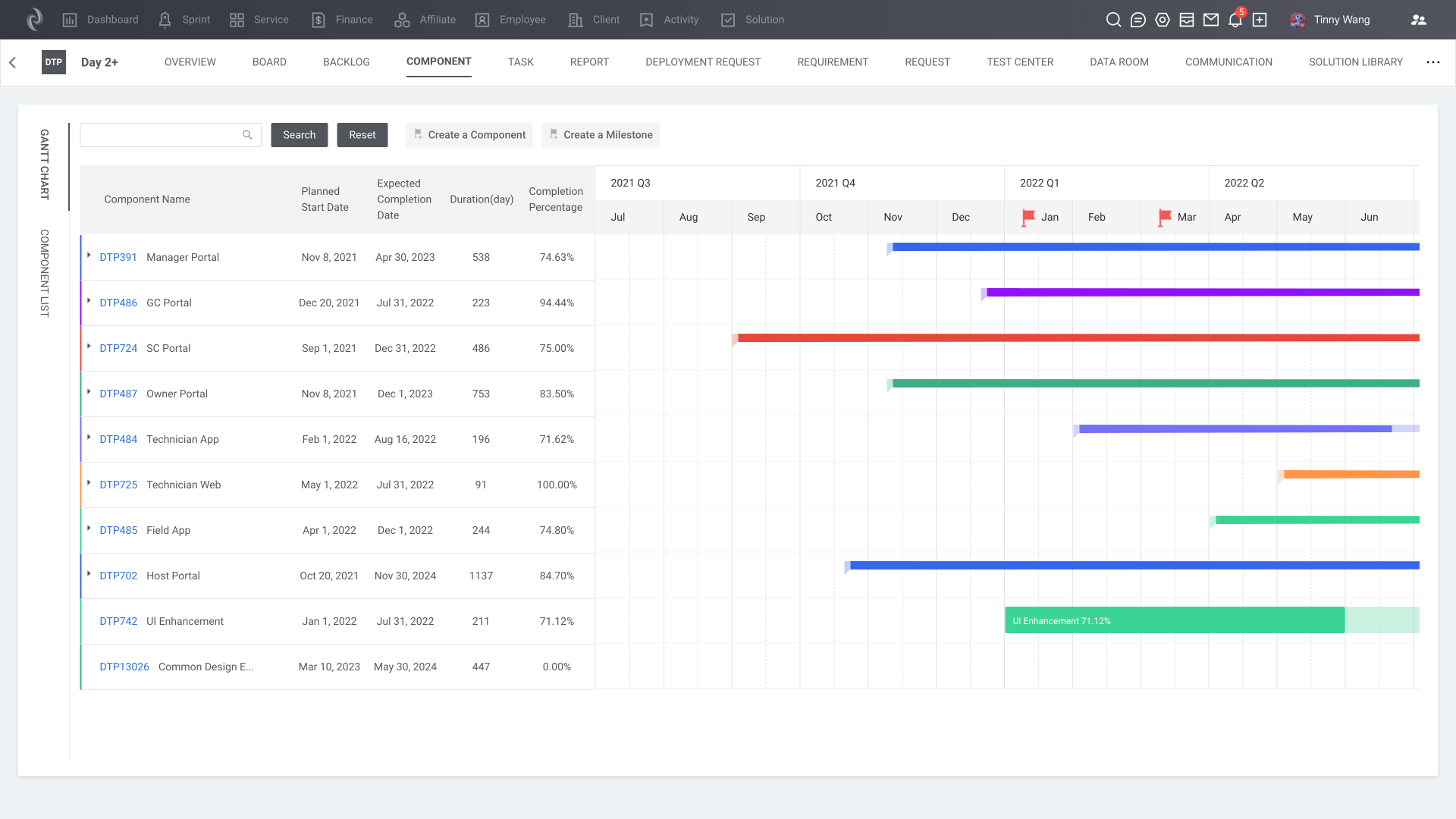The image size is (1456, 819).
Task: Open more tabs ellipsis menu
Action: pyautogui.click(x=1432, y=62)
